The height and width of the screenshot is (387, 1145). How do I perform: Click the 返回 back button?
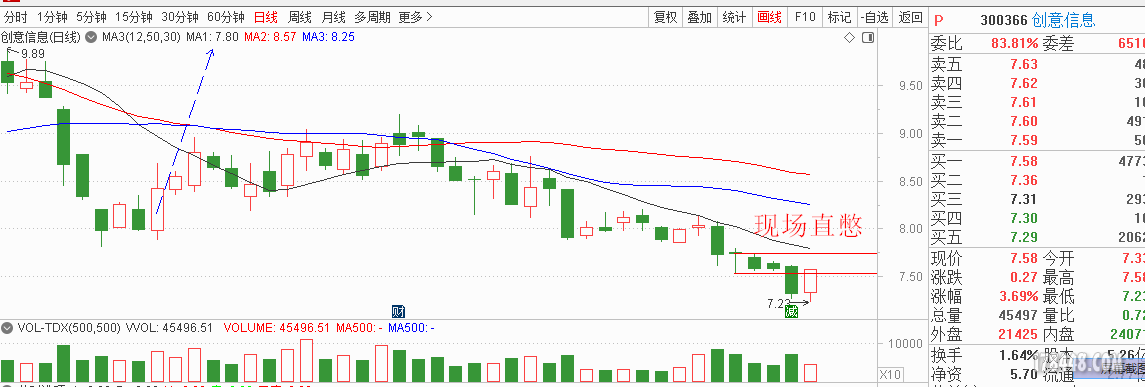tap(911, 17)
